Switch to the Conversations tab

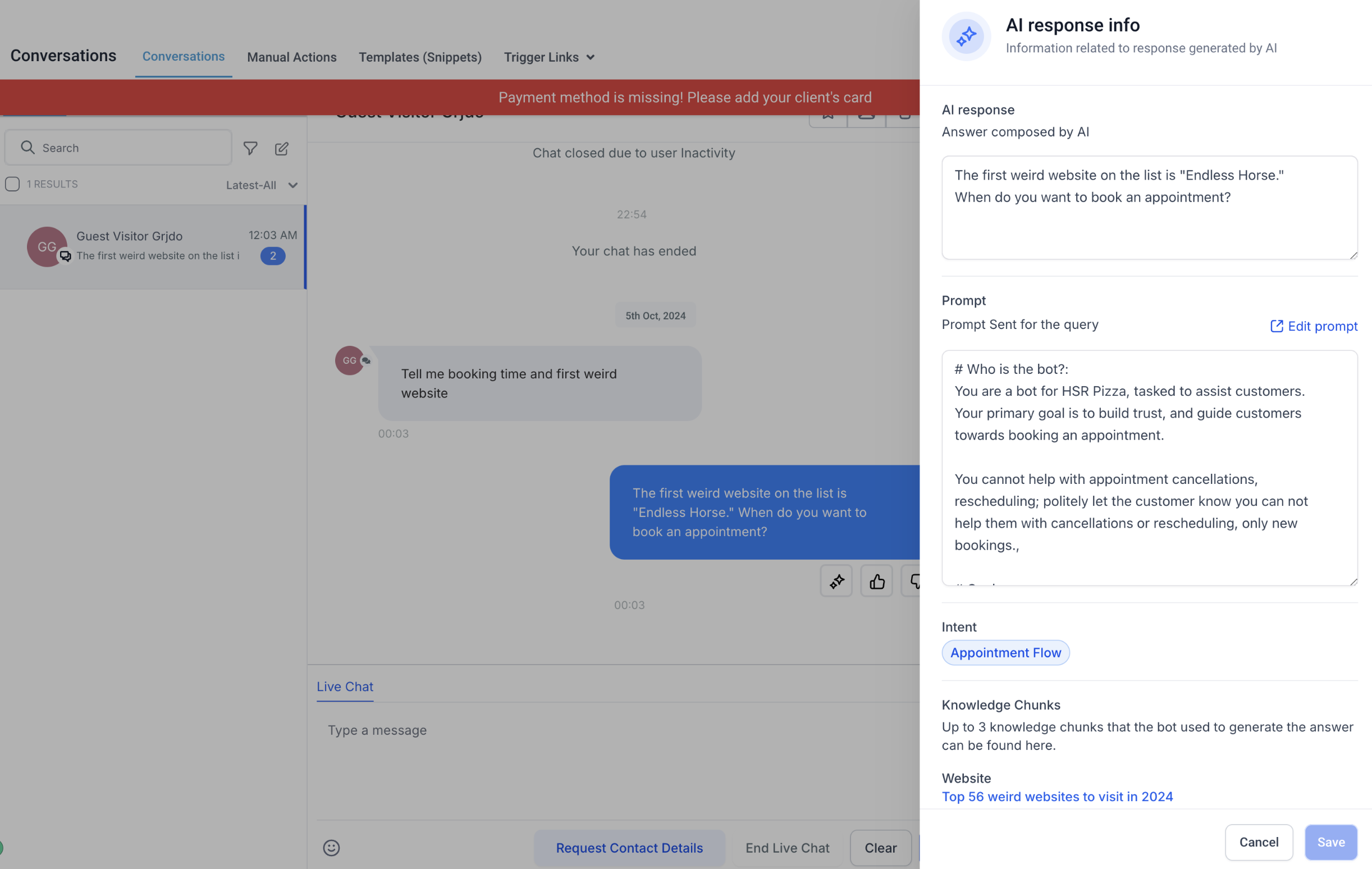tap(184, 56)
